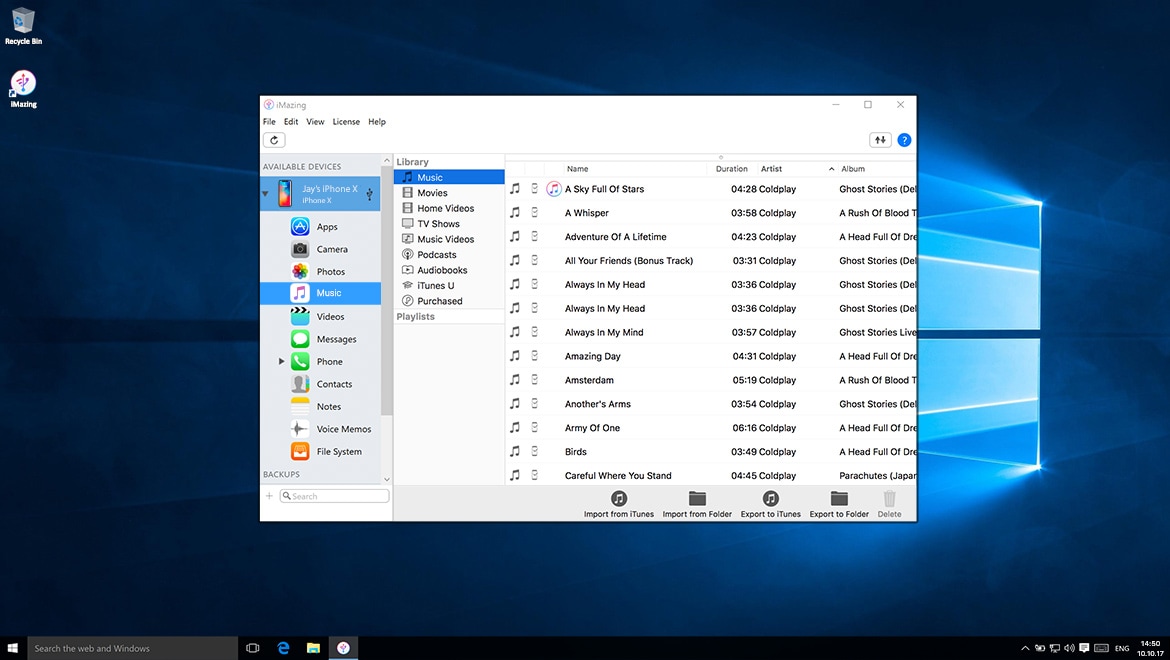Collapse the Available Devices section

click(x=386, y=160)
